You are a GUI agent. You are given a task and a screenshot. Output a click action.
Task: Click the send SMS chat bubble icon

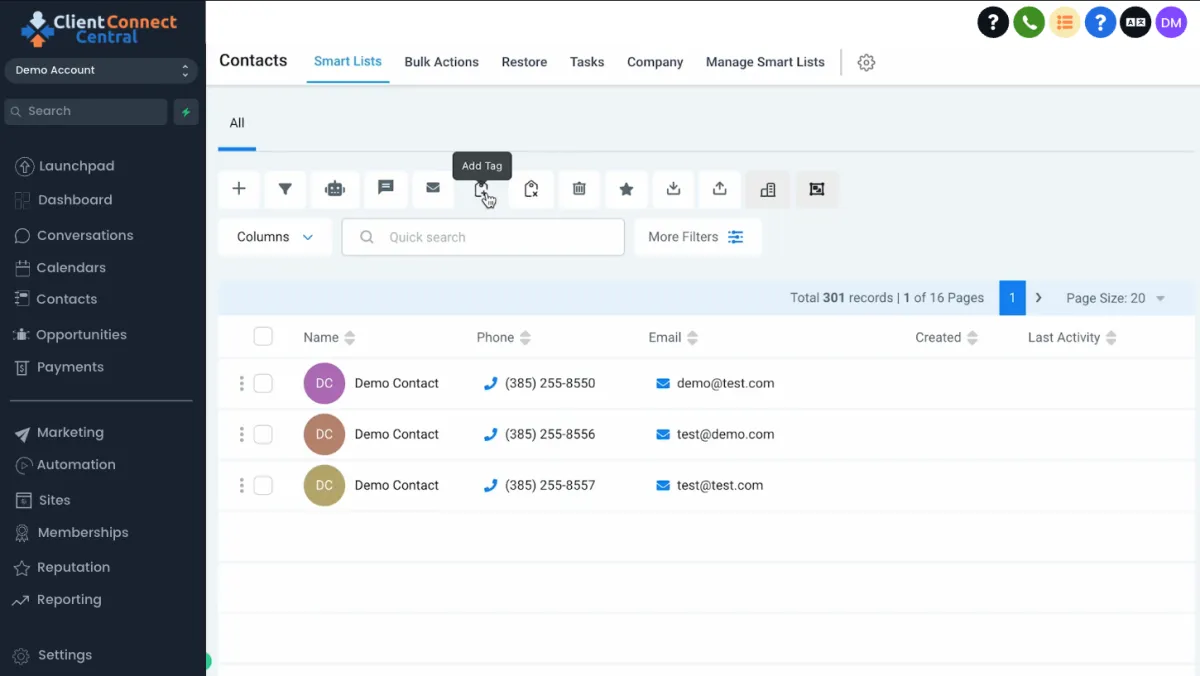tap(385, 188)
